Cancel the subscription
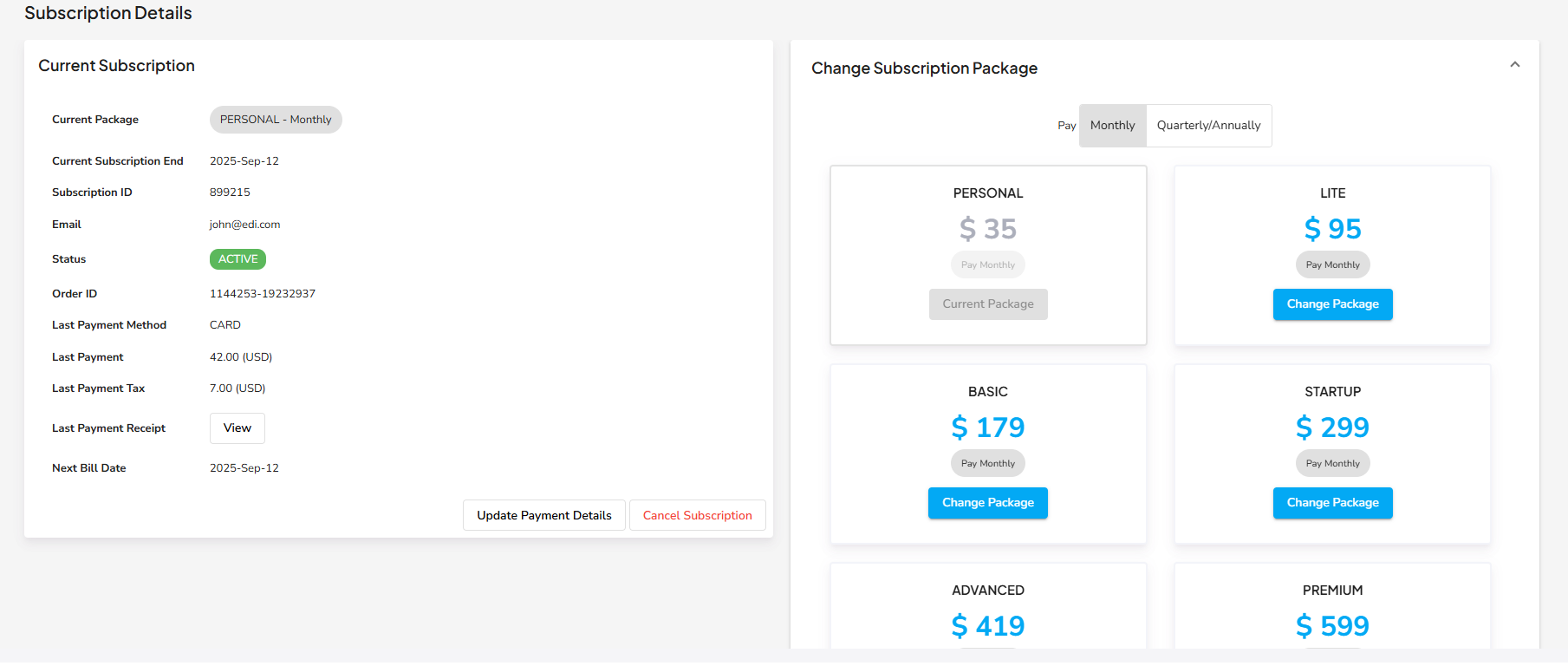 697,515
